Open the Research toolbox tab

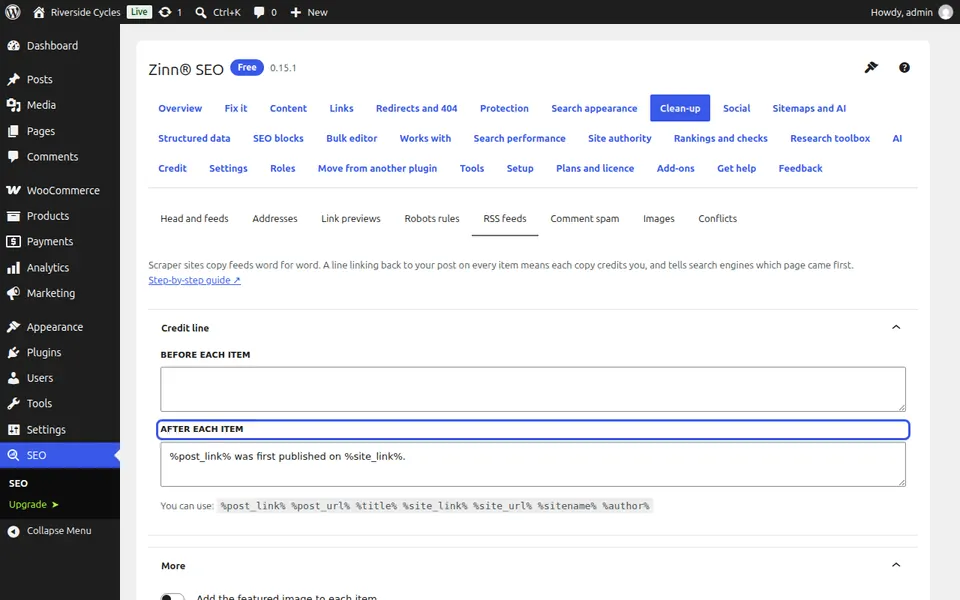830,138
